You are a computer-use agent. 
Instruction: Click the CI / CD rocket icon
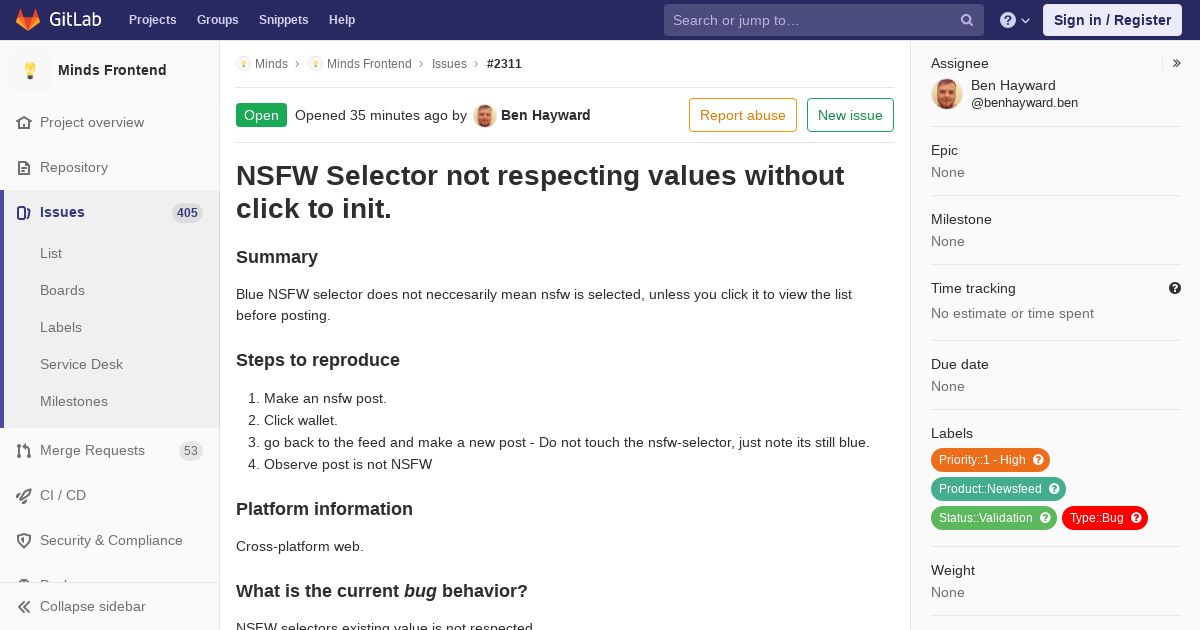[24, 495]
